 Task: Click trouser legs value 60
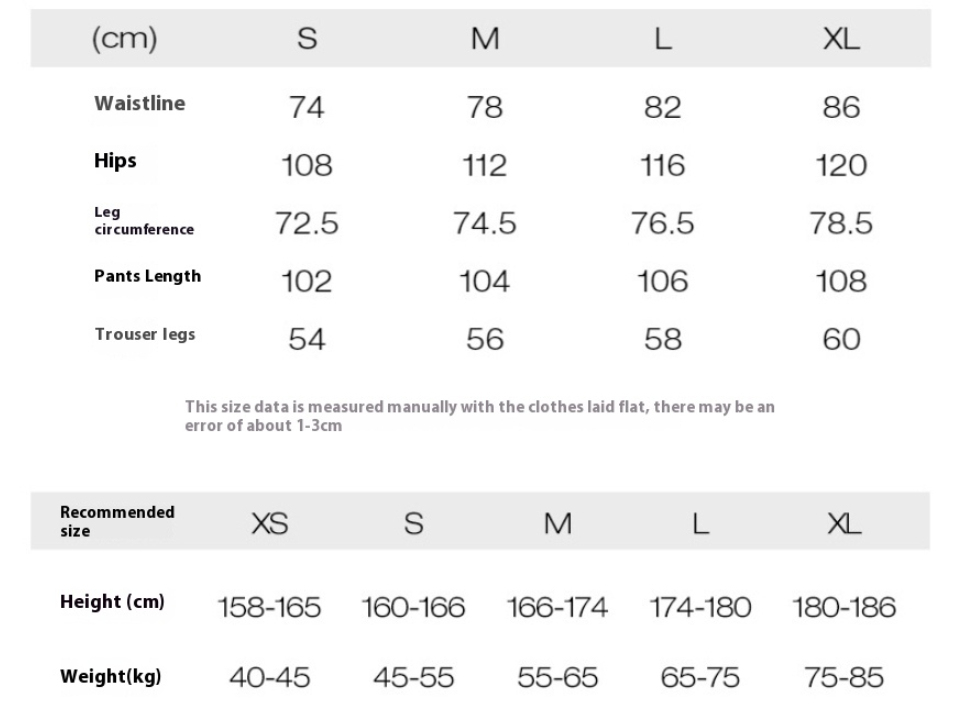tap(841, 339)
